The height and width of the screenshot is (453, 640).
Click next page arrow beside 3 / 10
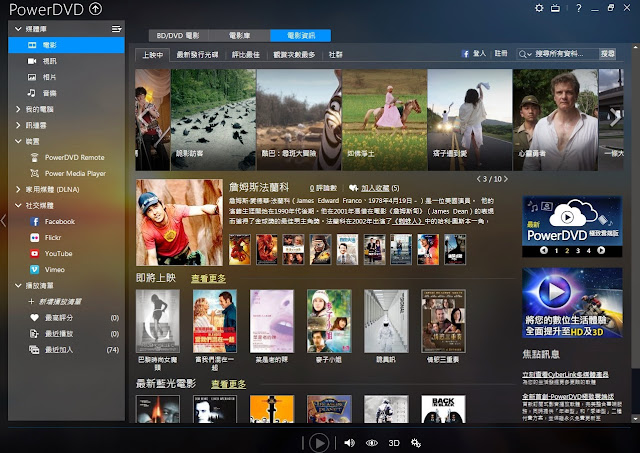[x=506, y=179]
